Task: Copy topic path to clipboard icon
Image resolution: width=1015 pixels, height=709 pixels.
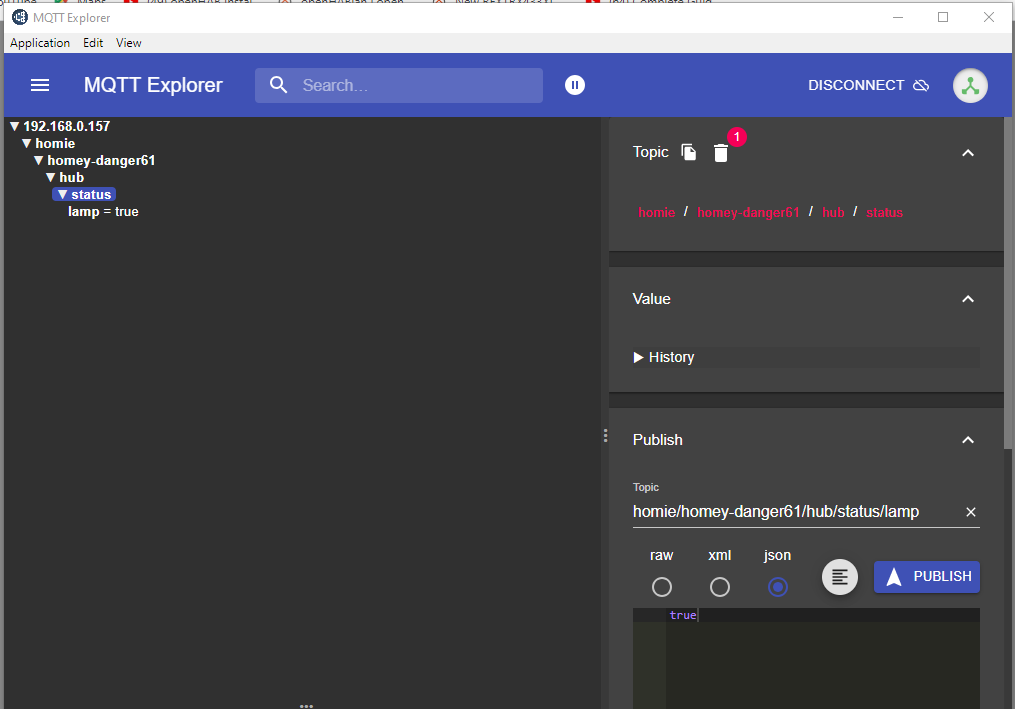Action: 689,152
